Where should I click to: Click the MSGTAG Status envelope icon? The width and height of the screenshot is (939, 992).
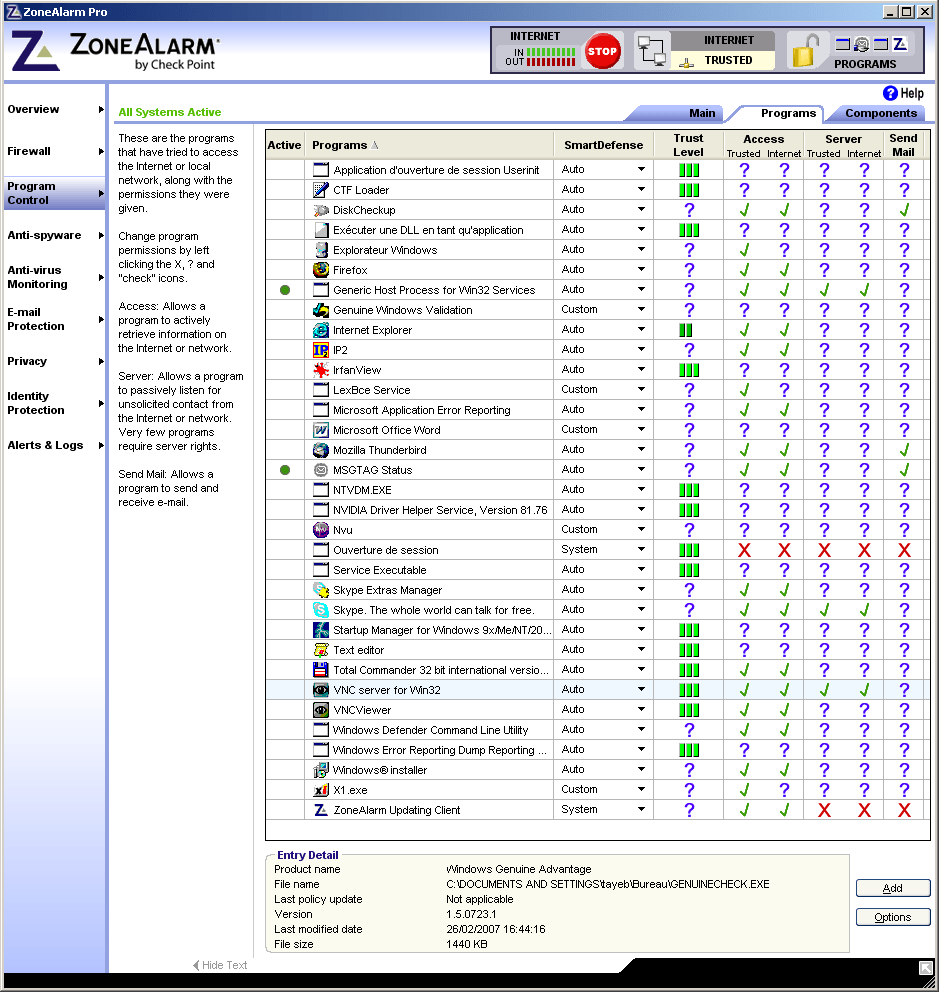[x=321, y=470]
